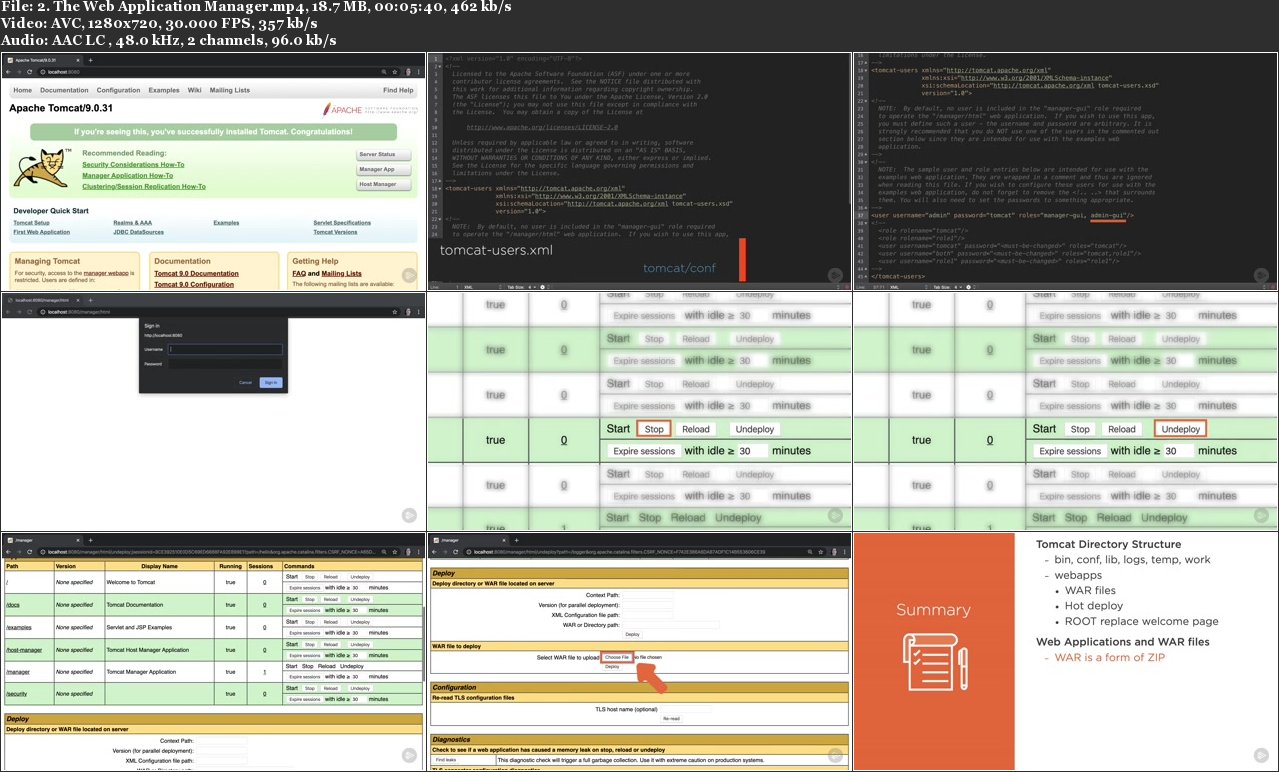The image size is (1279, 772).
Task: Open Manager Application How-To link
Action: [128, 176]
